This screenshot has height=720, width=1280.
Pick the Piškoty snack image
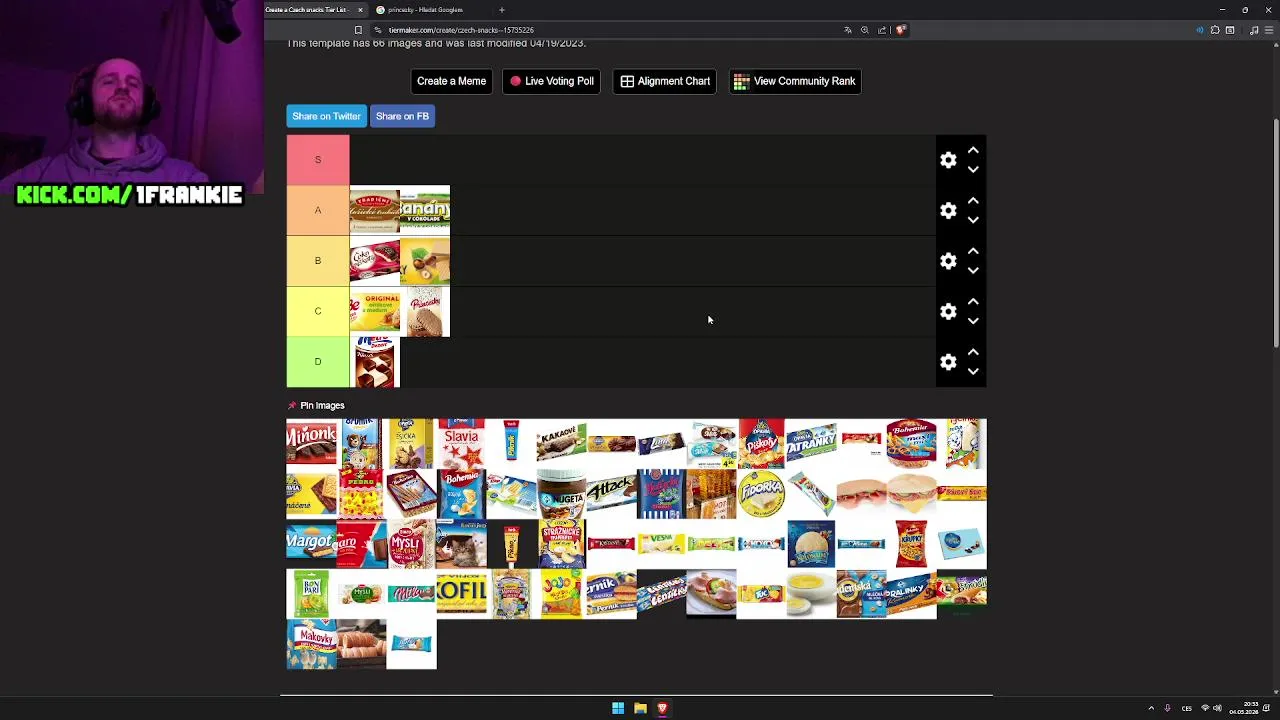tap(761, 444)
